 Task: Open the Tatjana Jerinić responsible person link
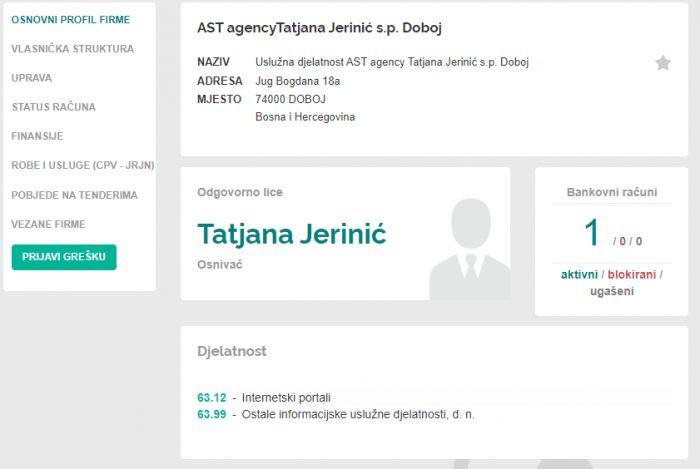click(x=292, y=234)
